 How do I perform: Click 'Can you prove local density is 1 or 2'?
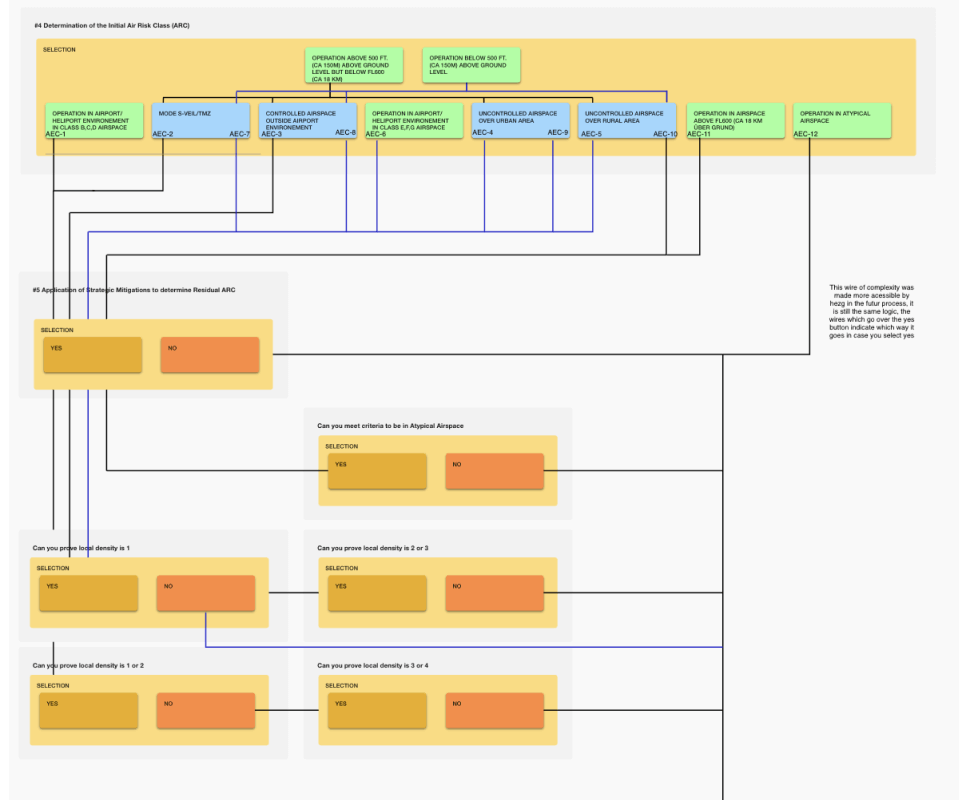[x=88, y=666]
